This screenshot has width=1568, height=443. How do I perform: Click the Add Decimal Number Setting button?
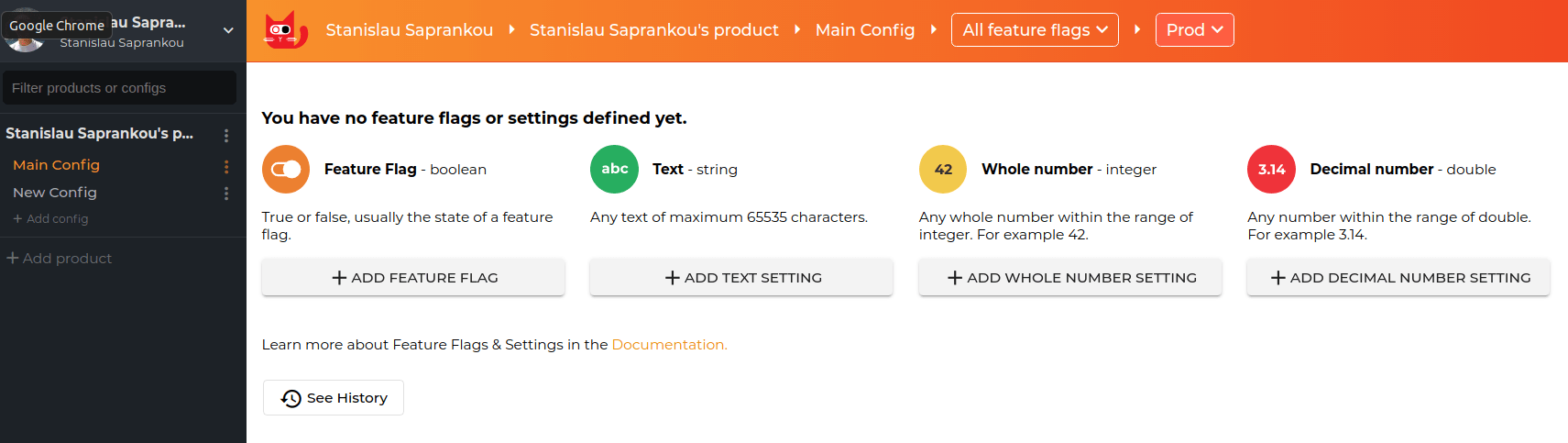click(x=1398, y=277)
